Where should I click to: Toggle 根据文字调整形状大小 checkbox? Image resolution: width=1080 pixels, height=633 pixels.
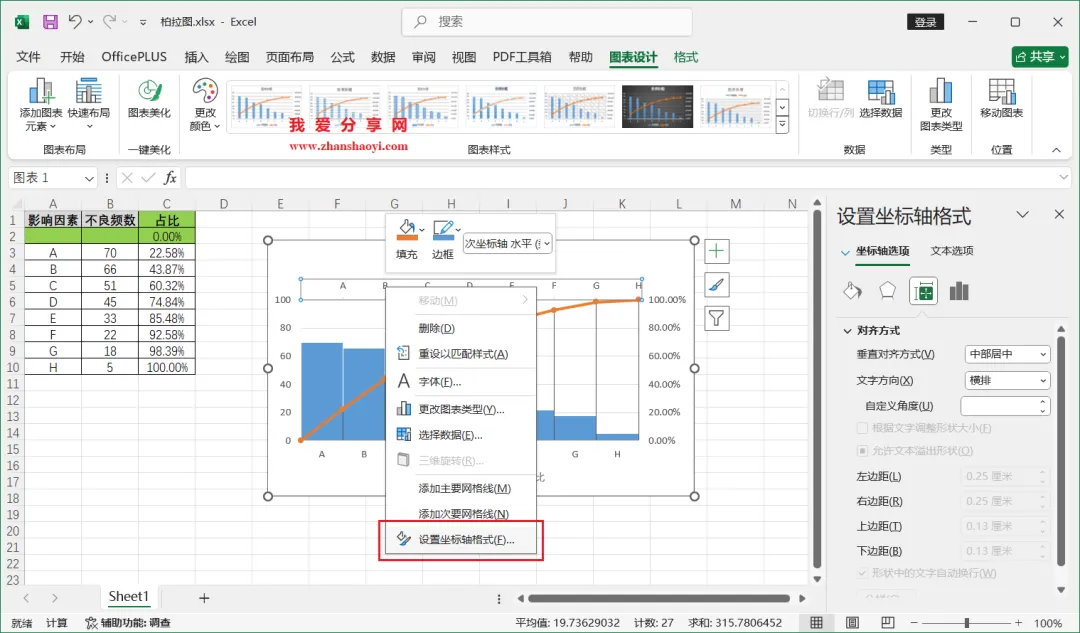point(862,428)
